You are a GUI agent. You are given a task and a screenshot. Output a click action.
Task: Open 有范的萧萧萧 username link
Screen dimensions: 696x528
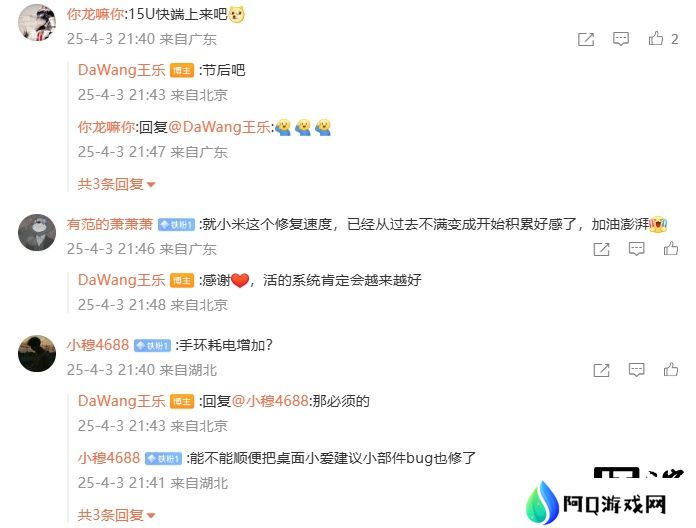pos(110,224)
